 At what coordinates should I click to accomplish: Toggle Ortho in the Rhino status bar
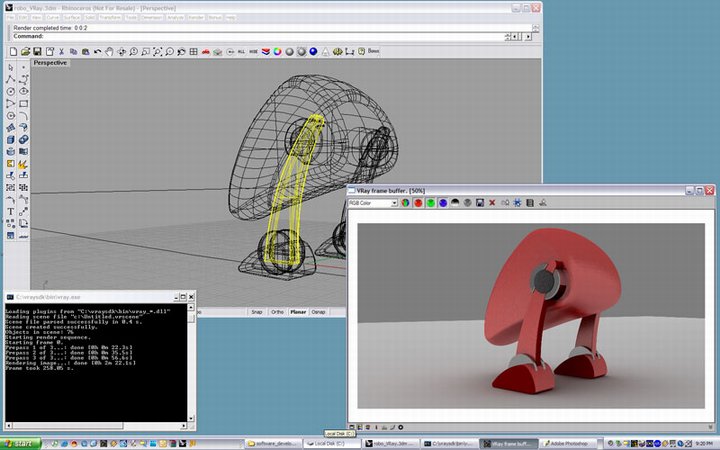coord(277,312)
